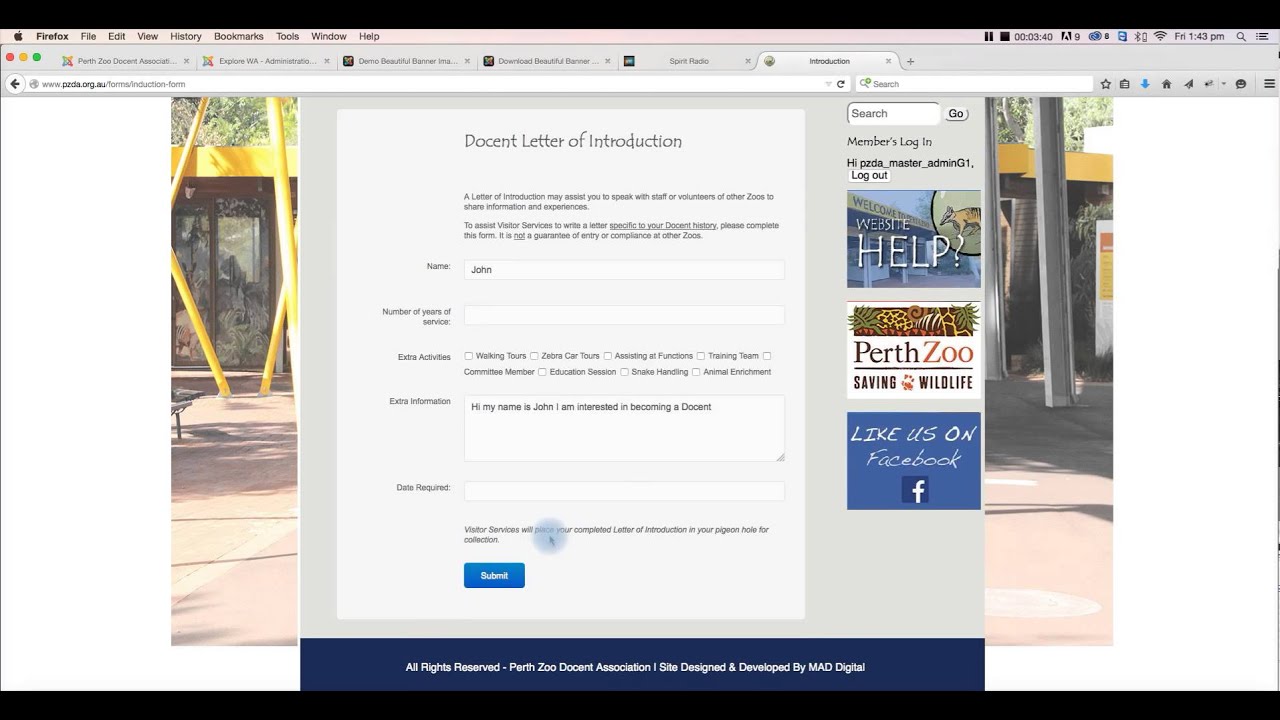Select the Education Session checkbox

pyautogui.click(x=542, y=372)
